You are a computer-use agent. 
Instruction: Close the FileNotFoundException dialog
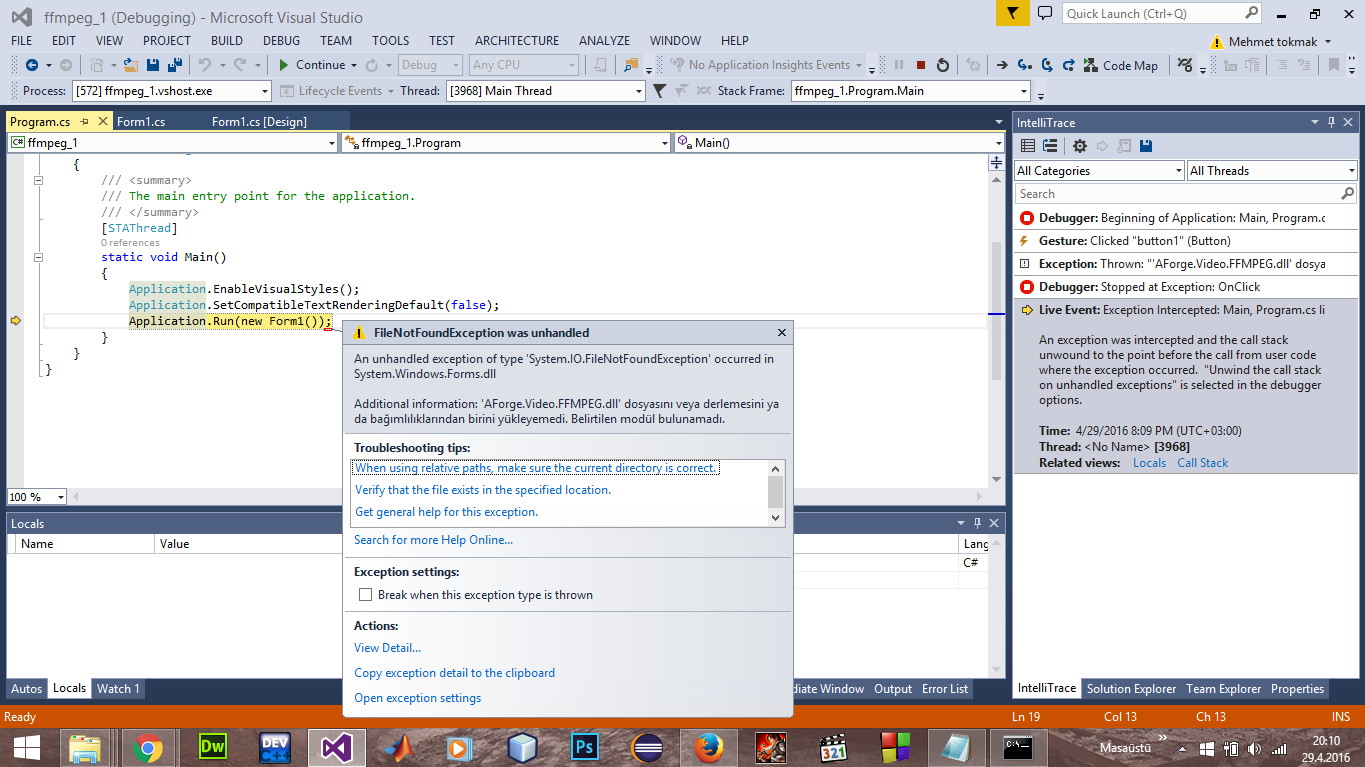pos(782,333)
